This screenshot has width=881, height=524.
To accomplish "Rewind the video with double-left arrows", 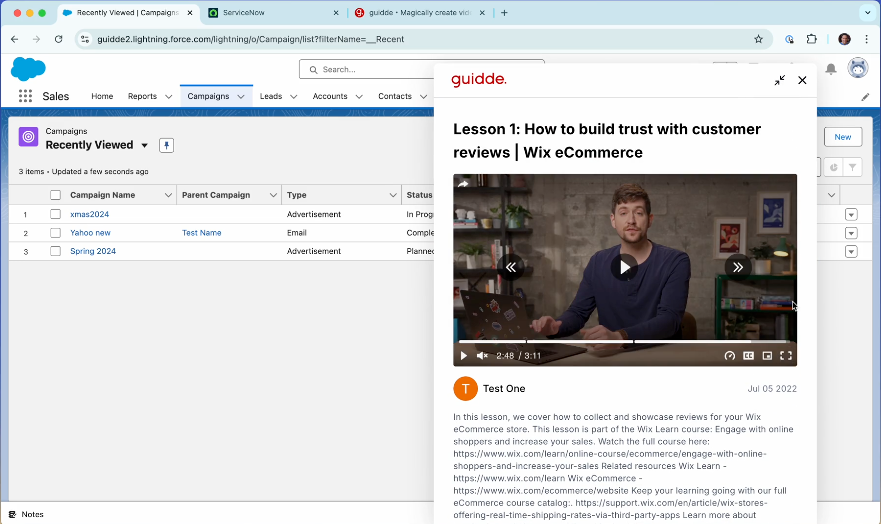I will 510,267.
